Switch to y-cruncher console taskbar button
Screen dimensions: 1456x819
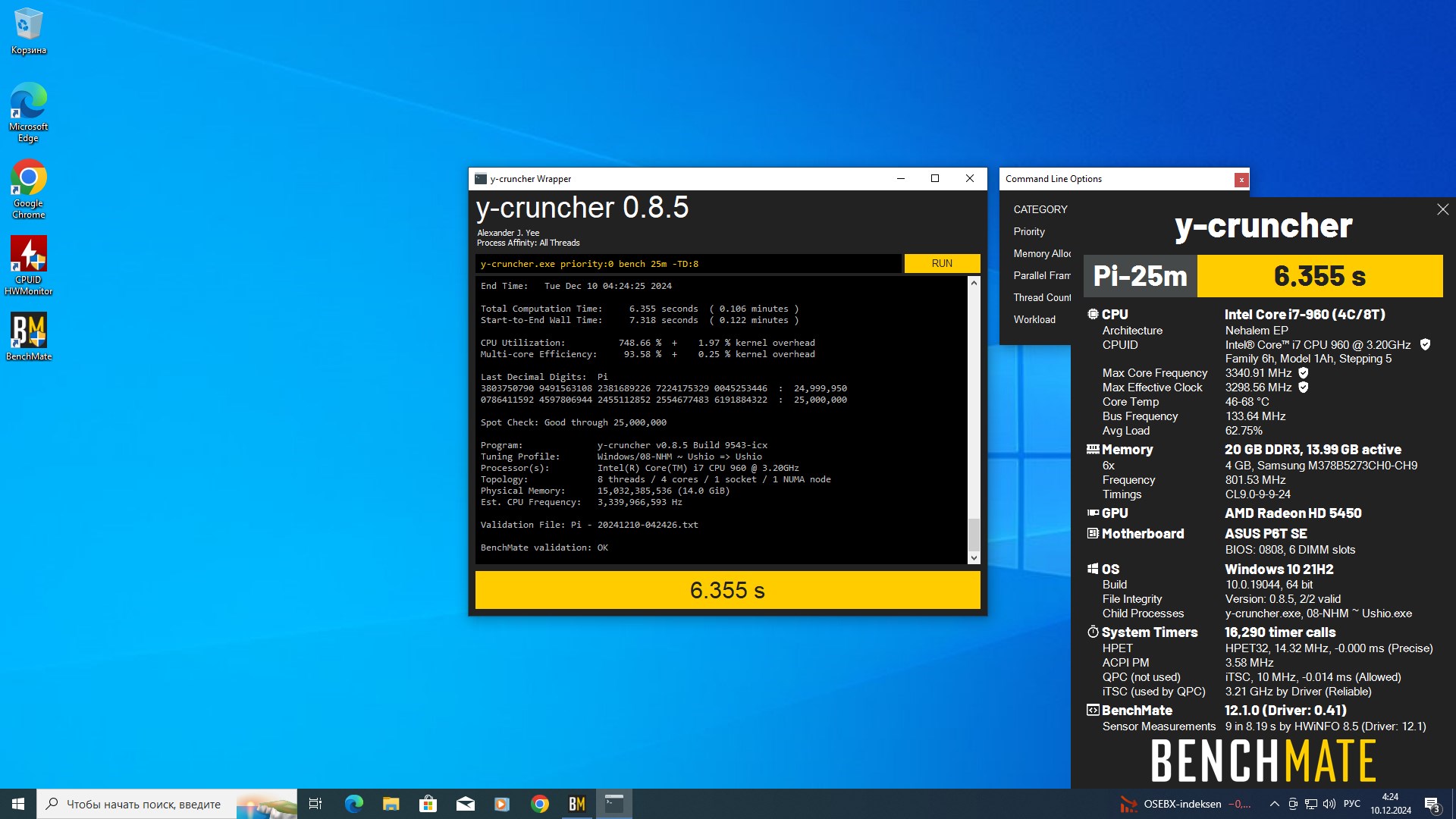(613, 804)
